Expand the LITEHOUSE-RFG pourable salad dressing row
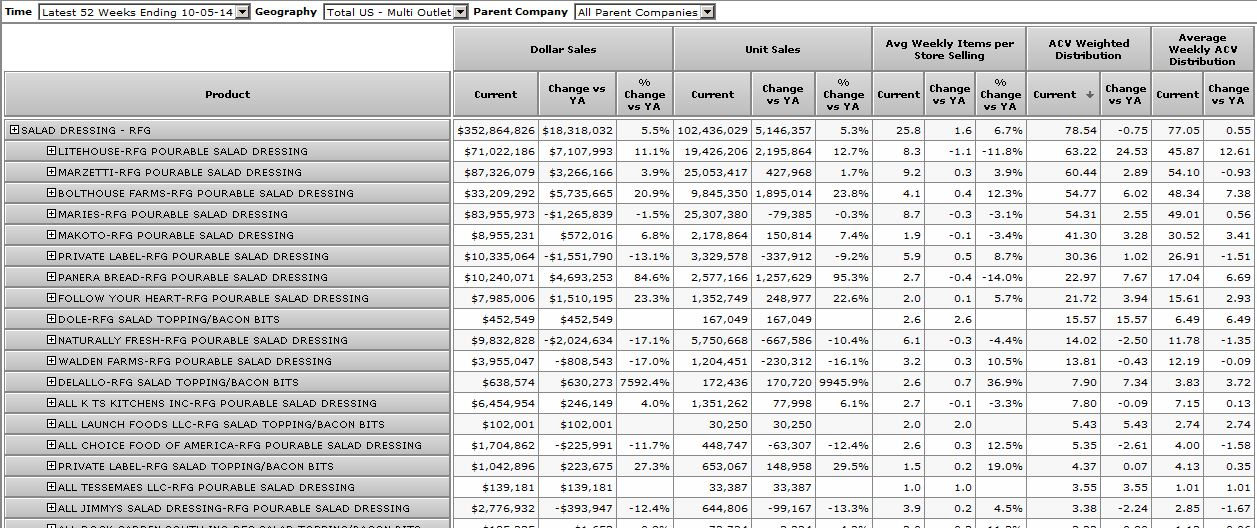This screenshot has width=1257, height=528. coord(51,151)
